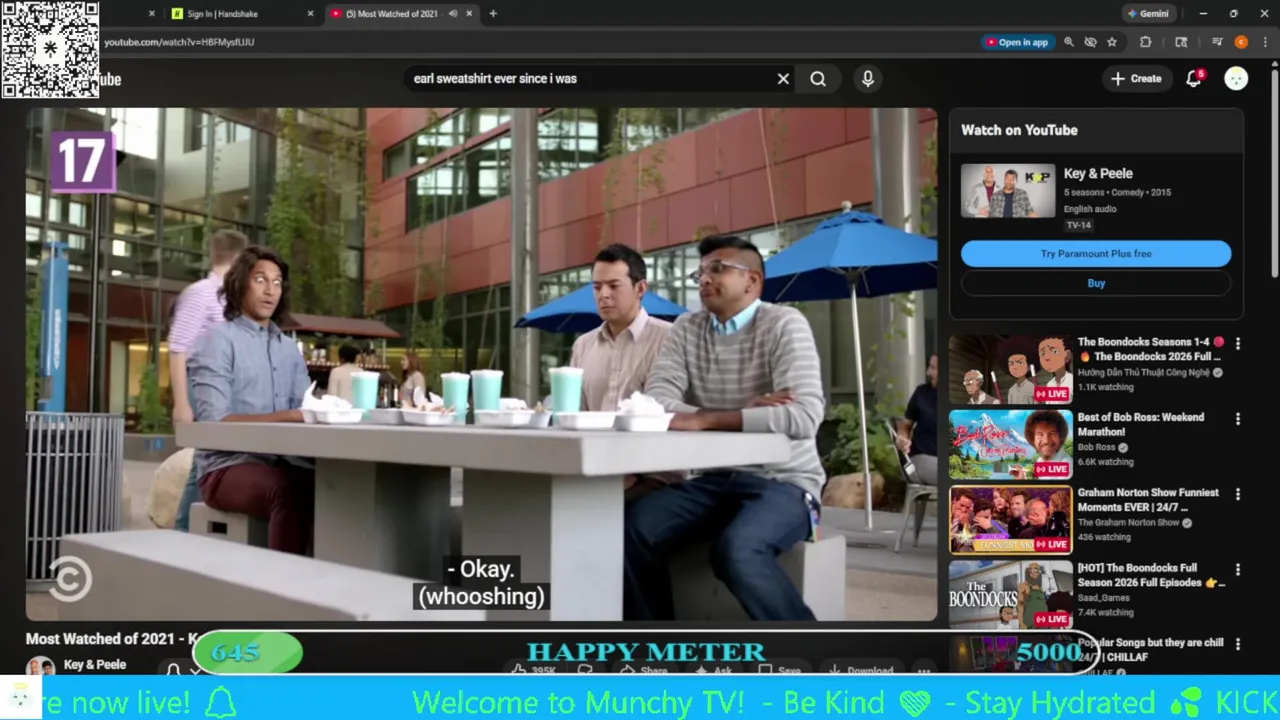This screenshot has height=720, width=1280.
Task: Clear the YouTube search query
Action: [x=783, y=79]
